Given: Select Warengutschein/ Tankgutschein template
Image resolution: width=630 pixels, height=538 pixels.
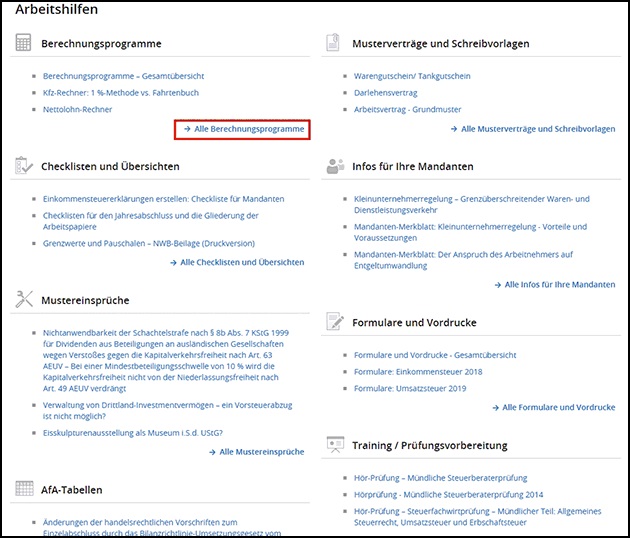Looking at the screenshot, I should 412,76.
